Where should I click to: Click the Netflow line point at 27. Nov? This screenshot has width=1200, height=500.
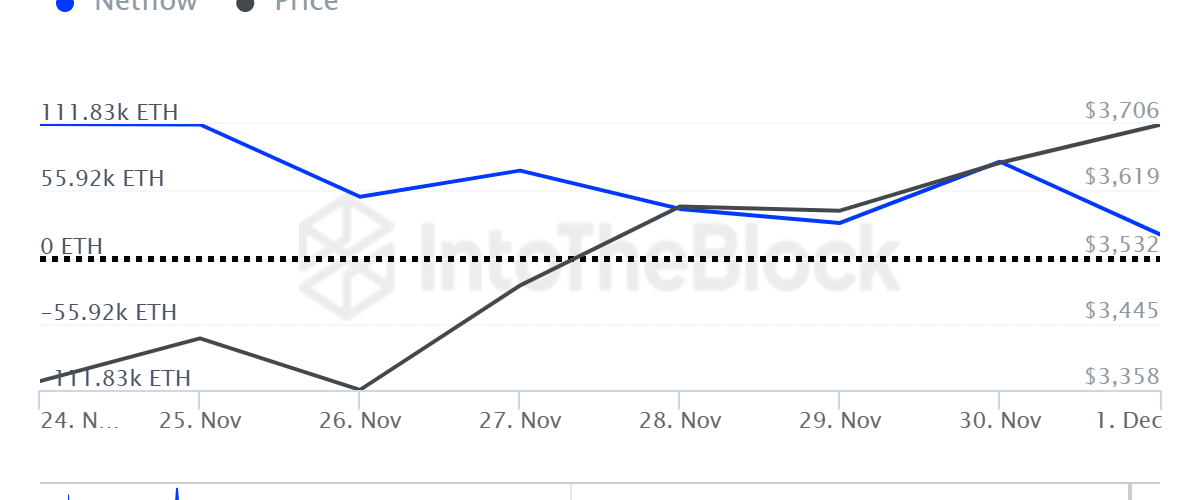coord(520,171)
